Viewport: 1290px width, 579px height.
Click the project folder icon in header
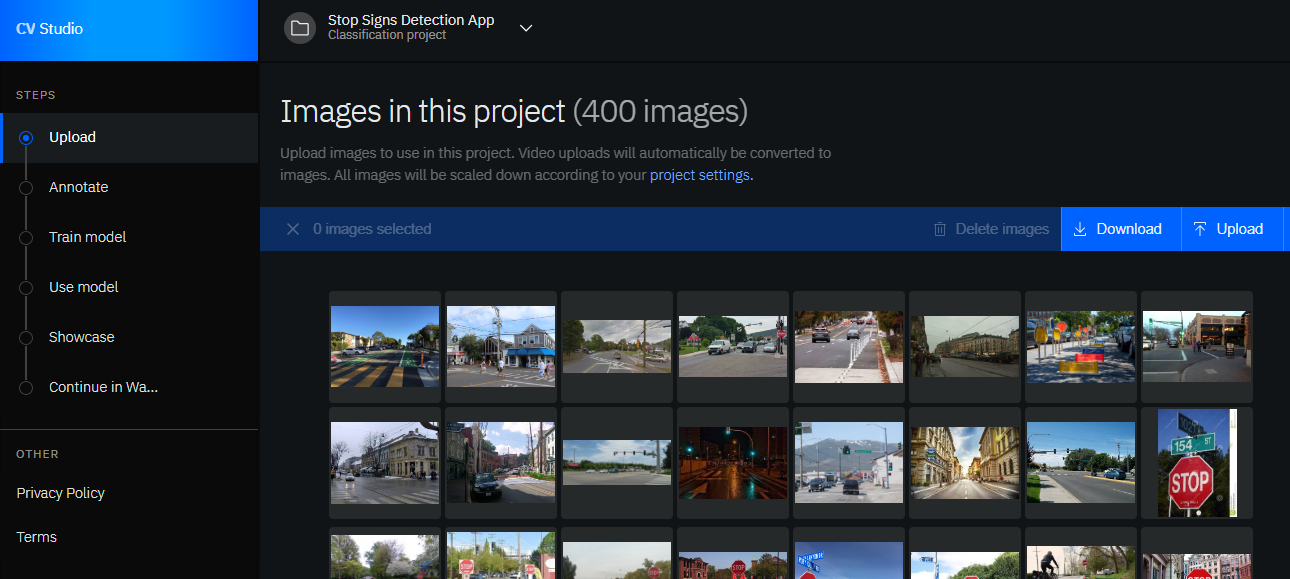(x=299, y=28)
